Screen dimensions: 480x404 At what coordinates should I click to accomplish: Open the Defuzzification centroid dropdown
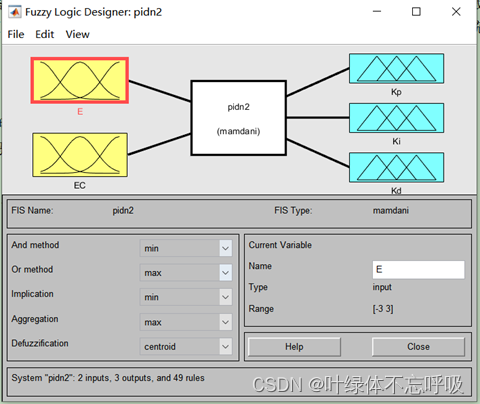point(186,346)
